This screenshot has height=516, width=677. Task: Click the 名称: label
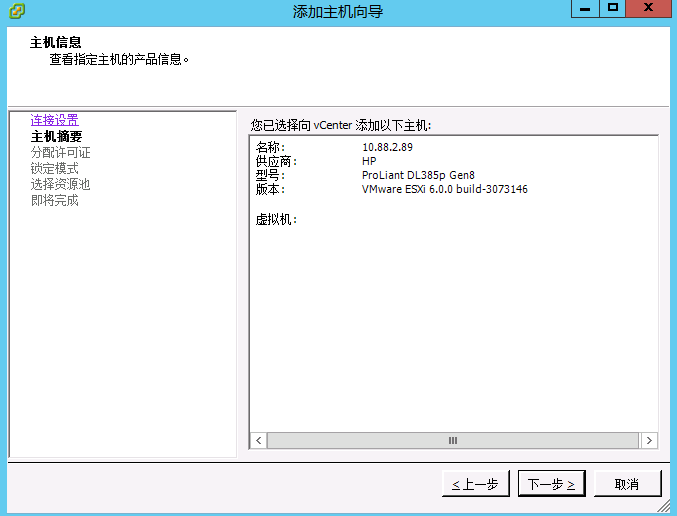click(x=270, y=147)
